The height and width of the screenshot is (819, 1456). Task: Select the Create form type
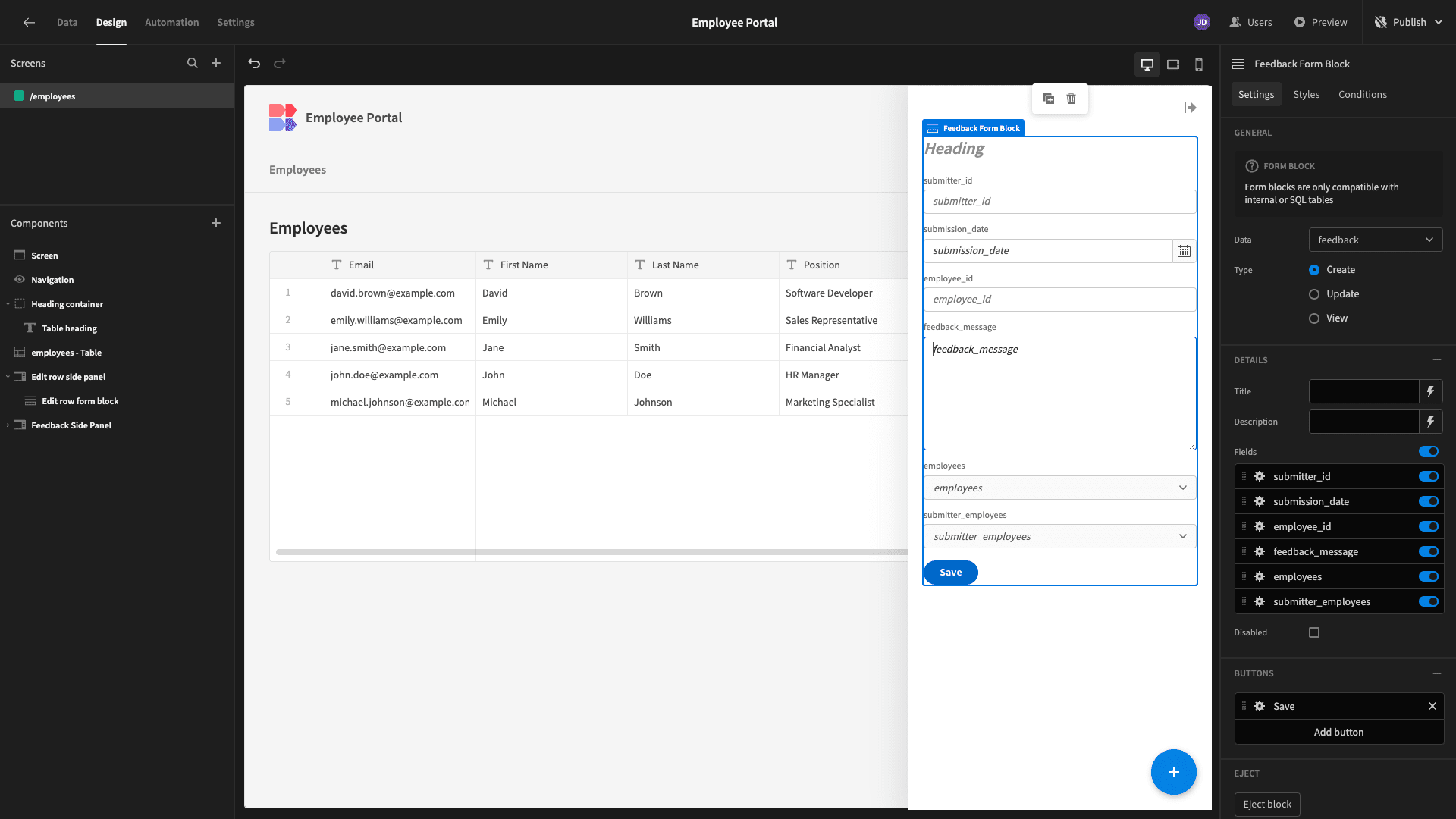[1314, 270]
